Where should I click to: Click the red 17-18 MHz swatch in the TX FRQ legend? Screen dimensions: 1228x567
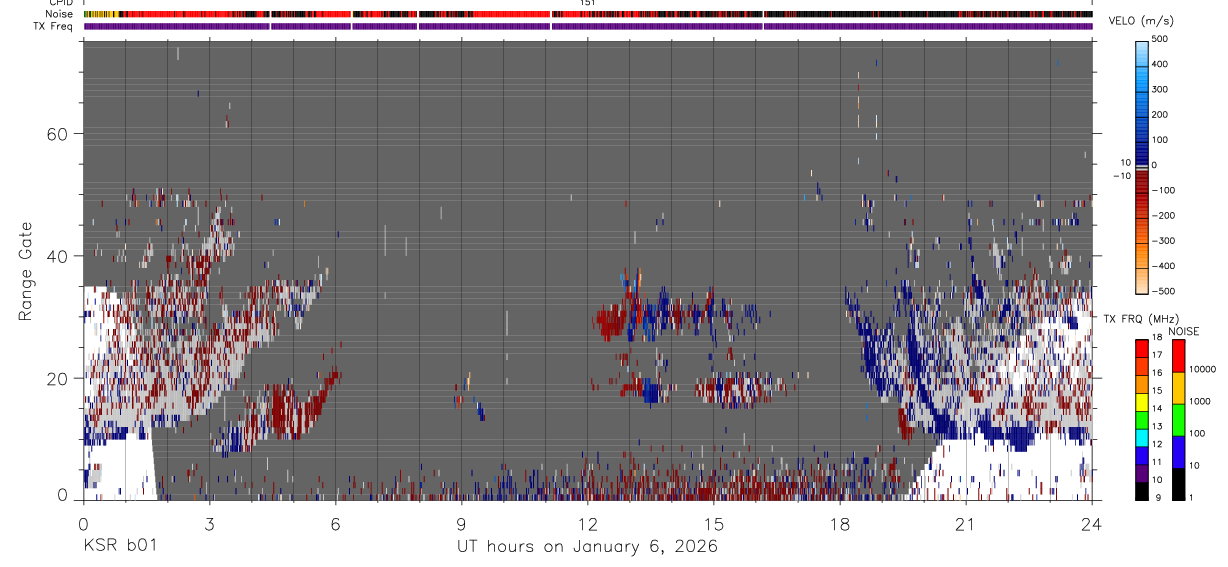click(1142, 349)
